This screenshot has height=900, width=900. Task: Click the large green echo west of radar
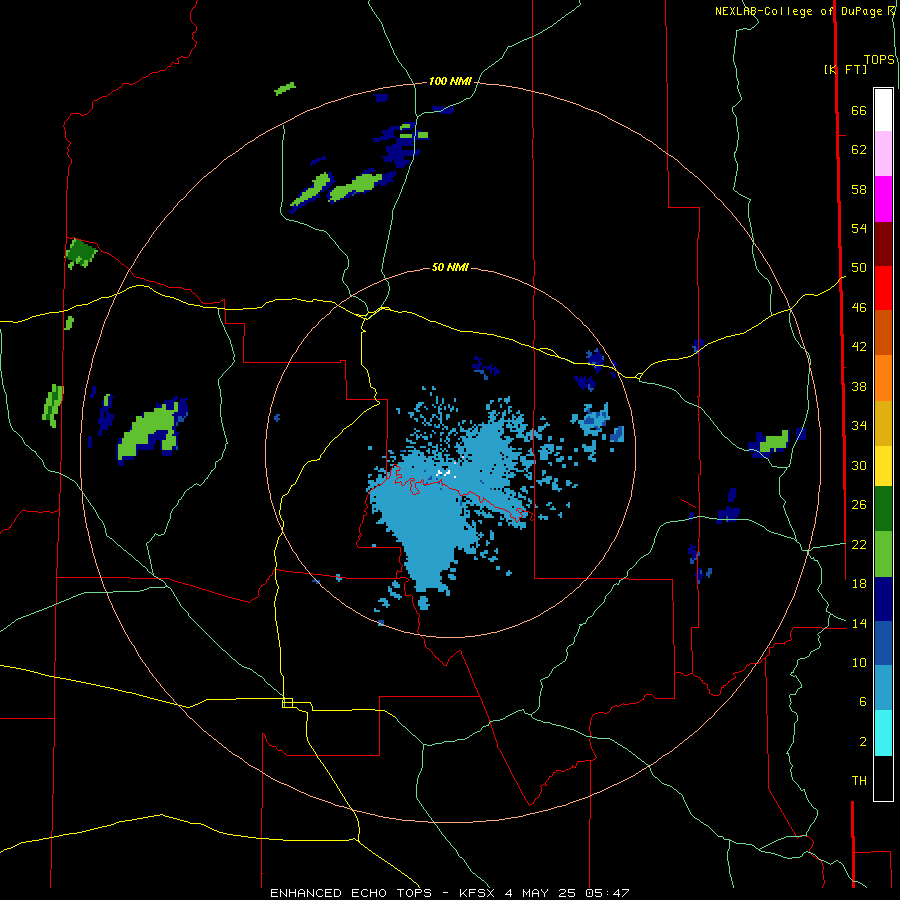[x=148, y=432]
